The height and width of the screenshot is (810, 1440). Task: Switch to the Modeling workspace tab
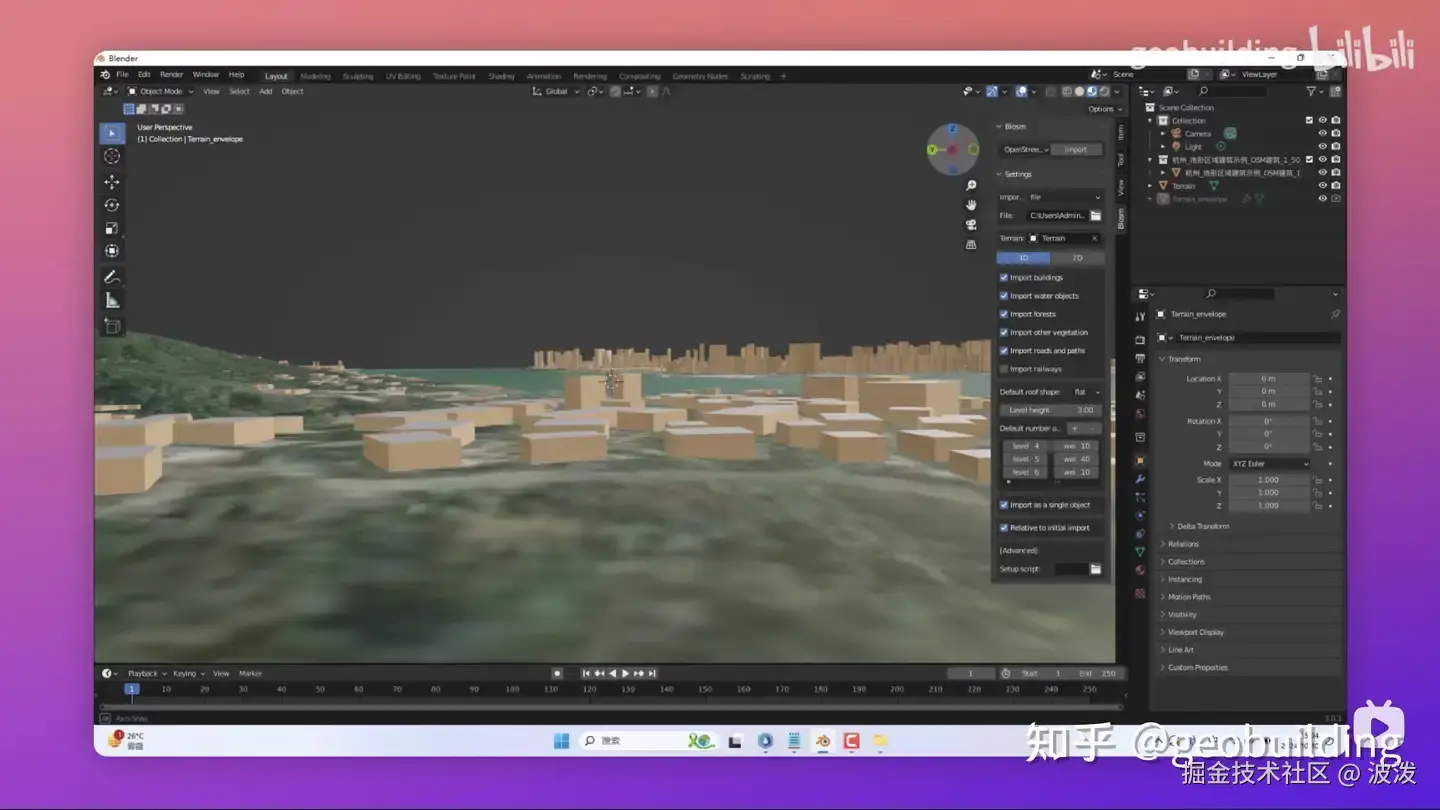tap(315, 76)
